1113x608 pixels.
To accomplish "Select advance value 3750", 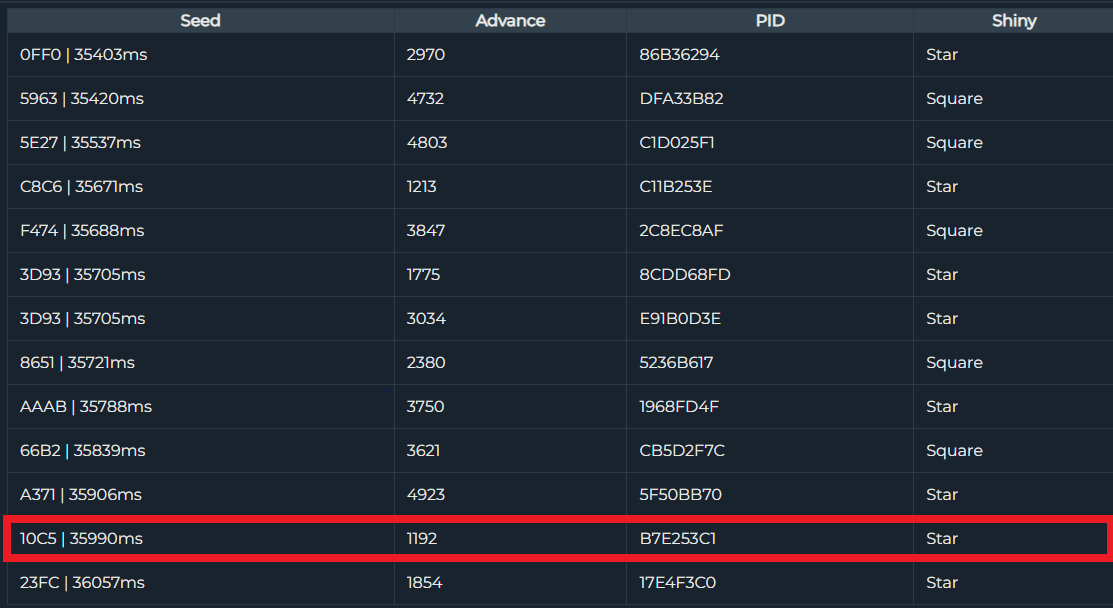I will (425, 407).
